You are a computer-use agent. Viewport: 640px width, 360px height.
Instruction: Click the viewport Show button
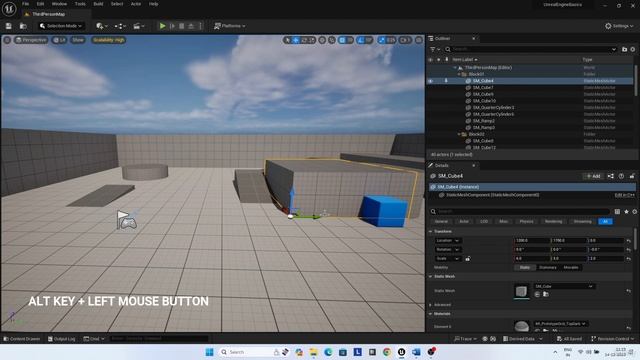click(78, 40)
